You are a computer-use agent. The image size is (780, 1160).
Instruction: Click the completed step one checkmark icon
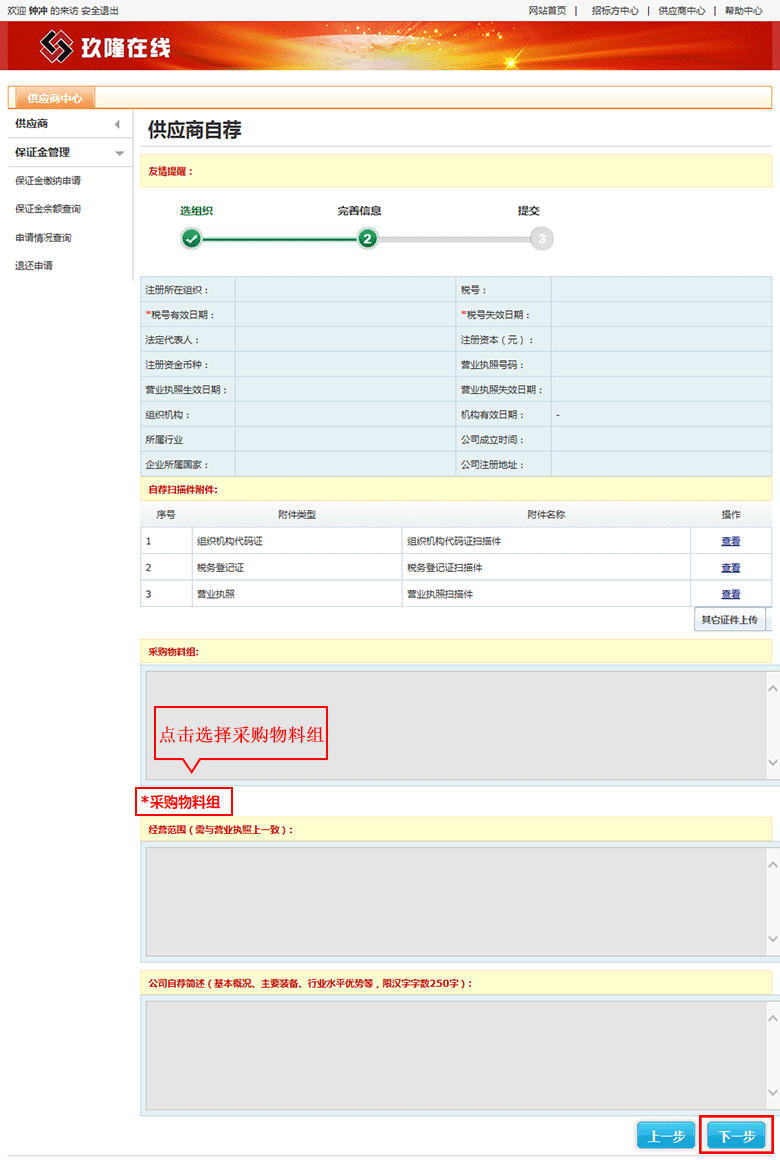tap(191, 239)
